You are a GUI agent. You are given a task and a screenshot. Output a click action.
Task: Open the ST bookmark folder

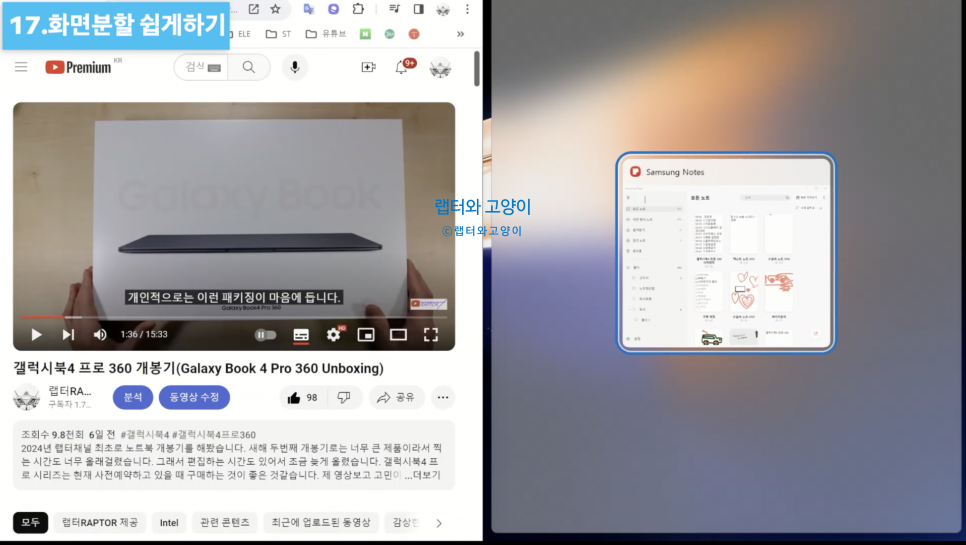coord(278,34)
